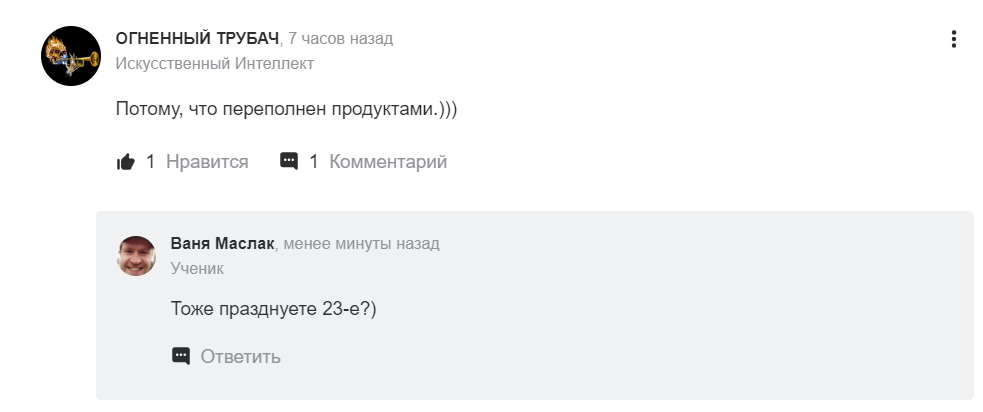Click the comment bubble icon under the answer

coord(289,161)
